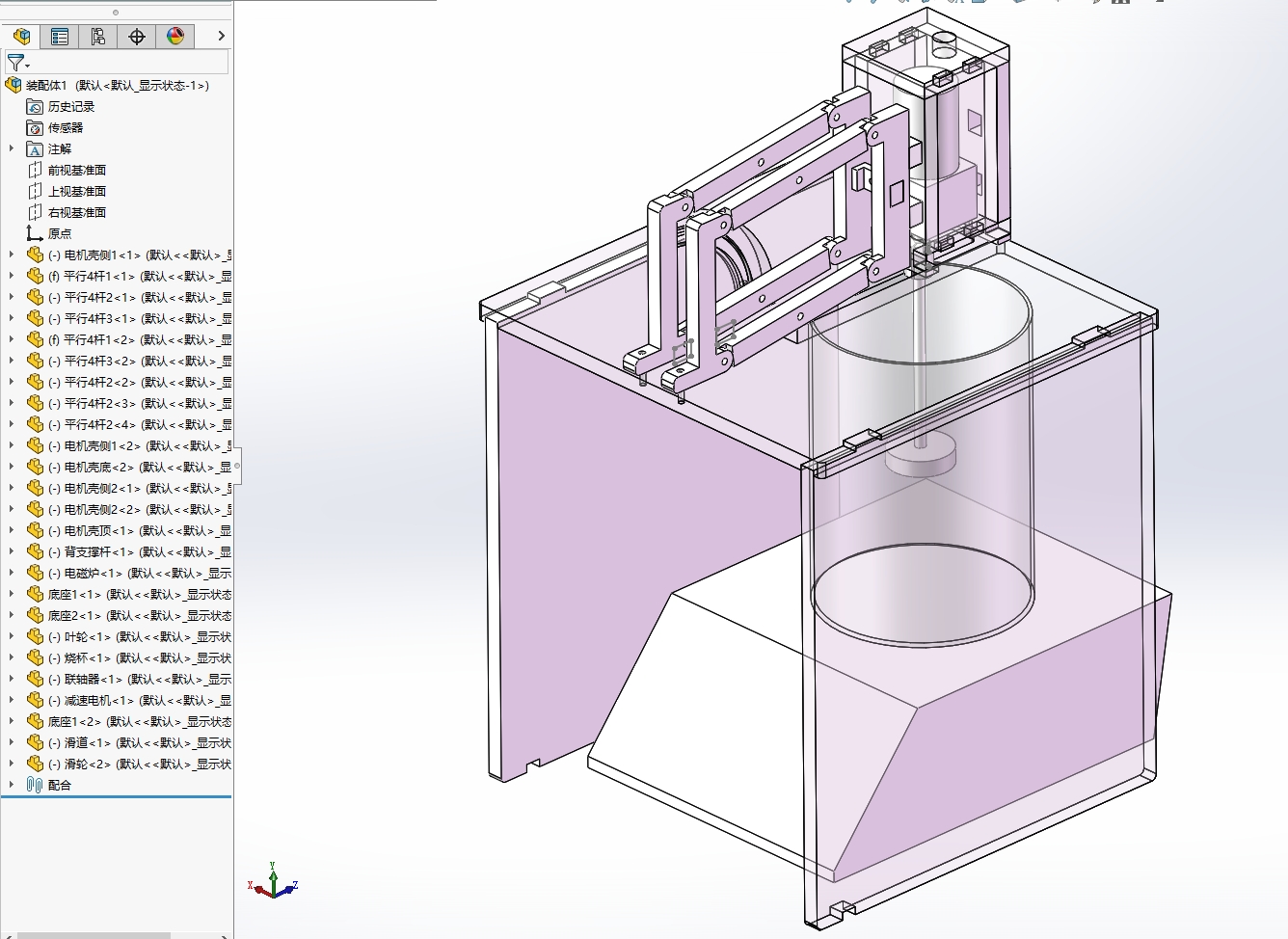This screenshot has height=939, width=1288.
Task: Open the DisplayManager color ball tab
Action: pos(175,37)
